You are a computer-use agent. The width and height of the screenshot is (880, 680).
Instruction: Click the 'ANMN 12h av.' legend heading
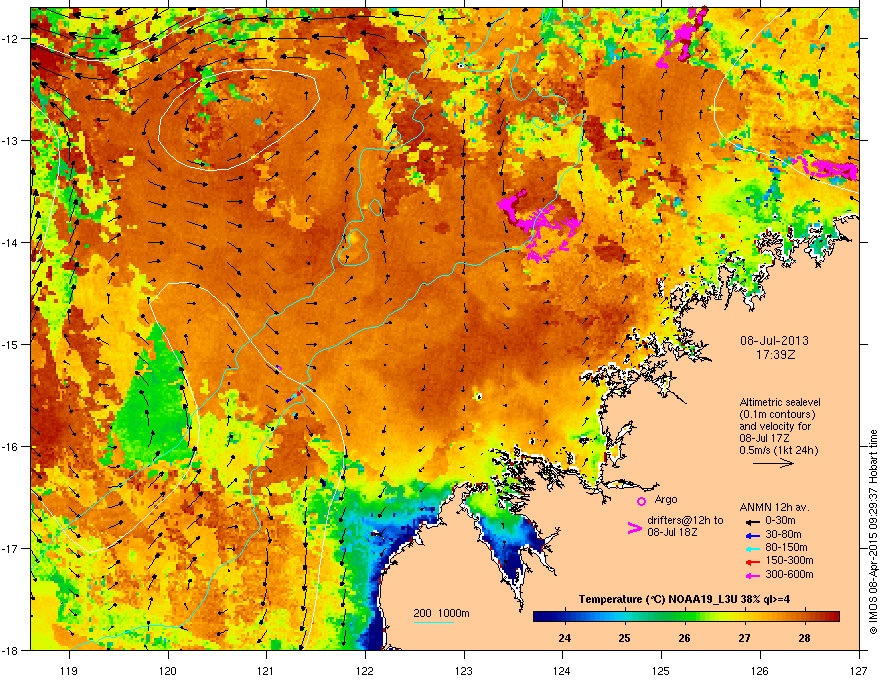pyautogui.click(x=774, y=507)
